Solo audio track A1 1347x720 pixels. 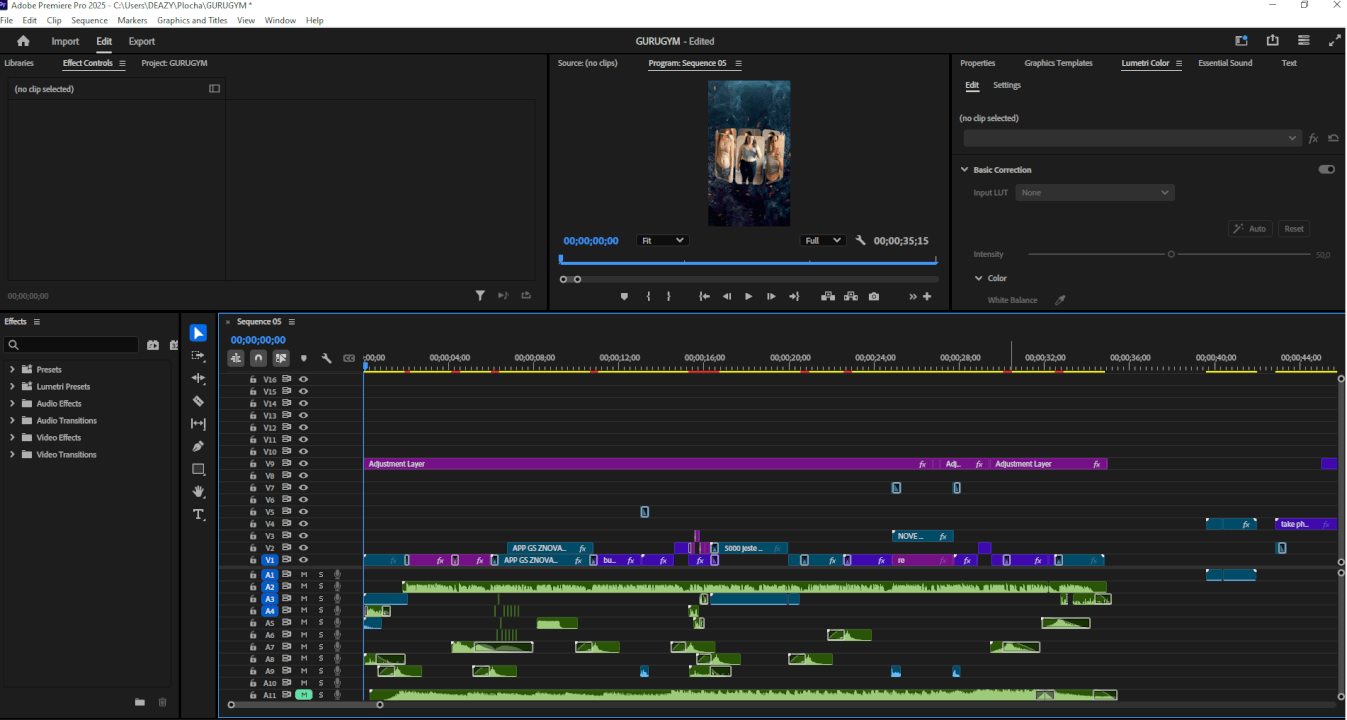pos(321,575)
